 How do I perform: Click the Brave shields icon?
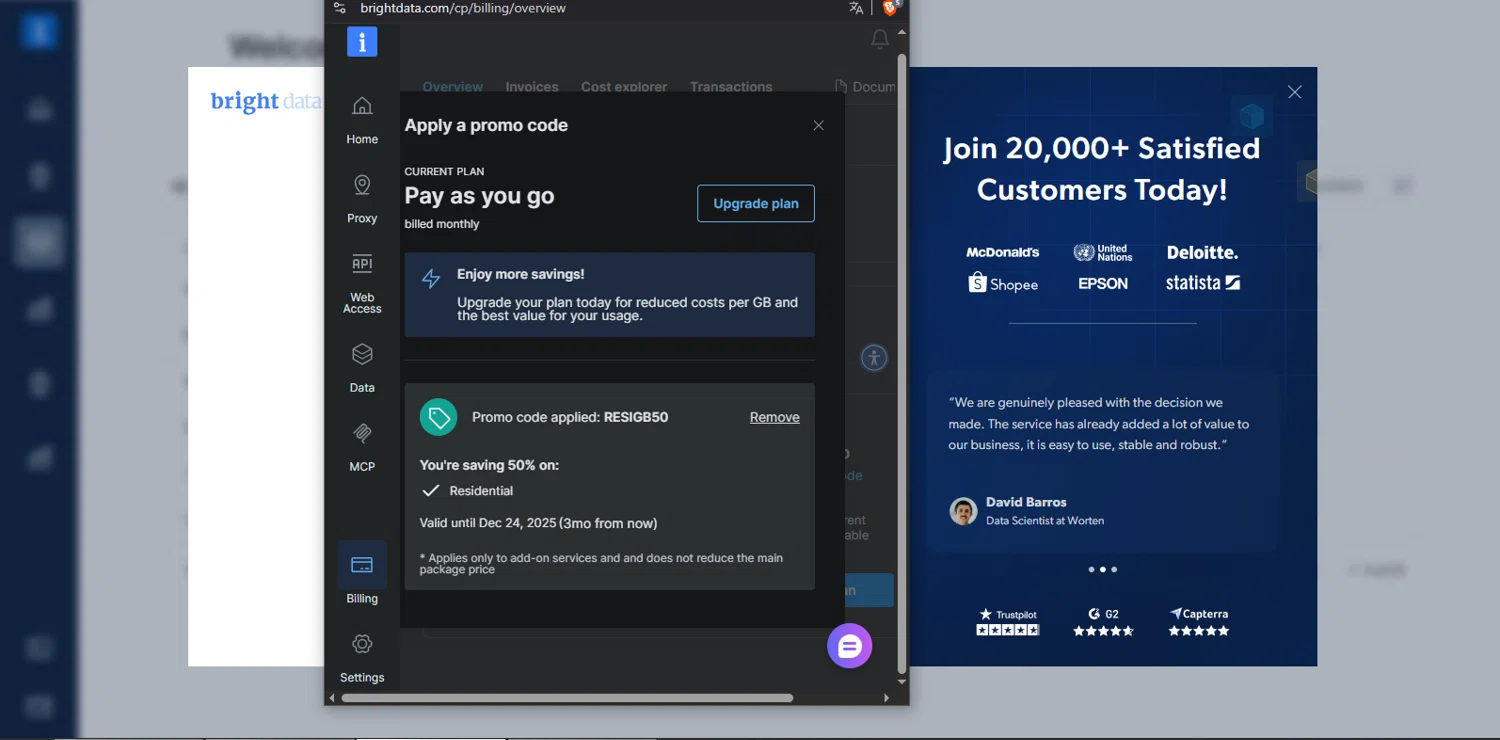(x=891, y=8)
